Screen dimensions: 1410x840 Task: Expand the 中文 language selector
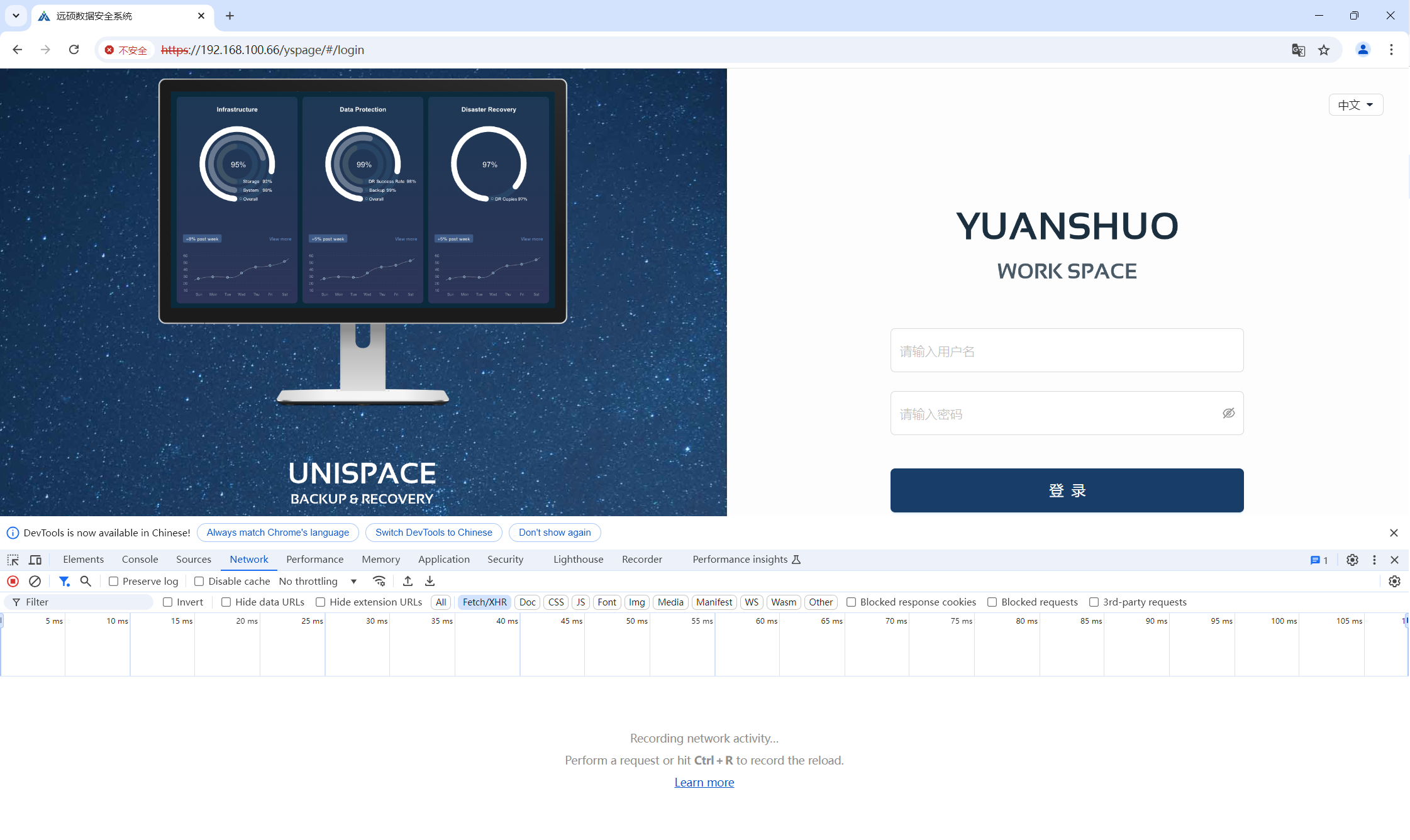tap(1355, 105)
